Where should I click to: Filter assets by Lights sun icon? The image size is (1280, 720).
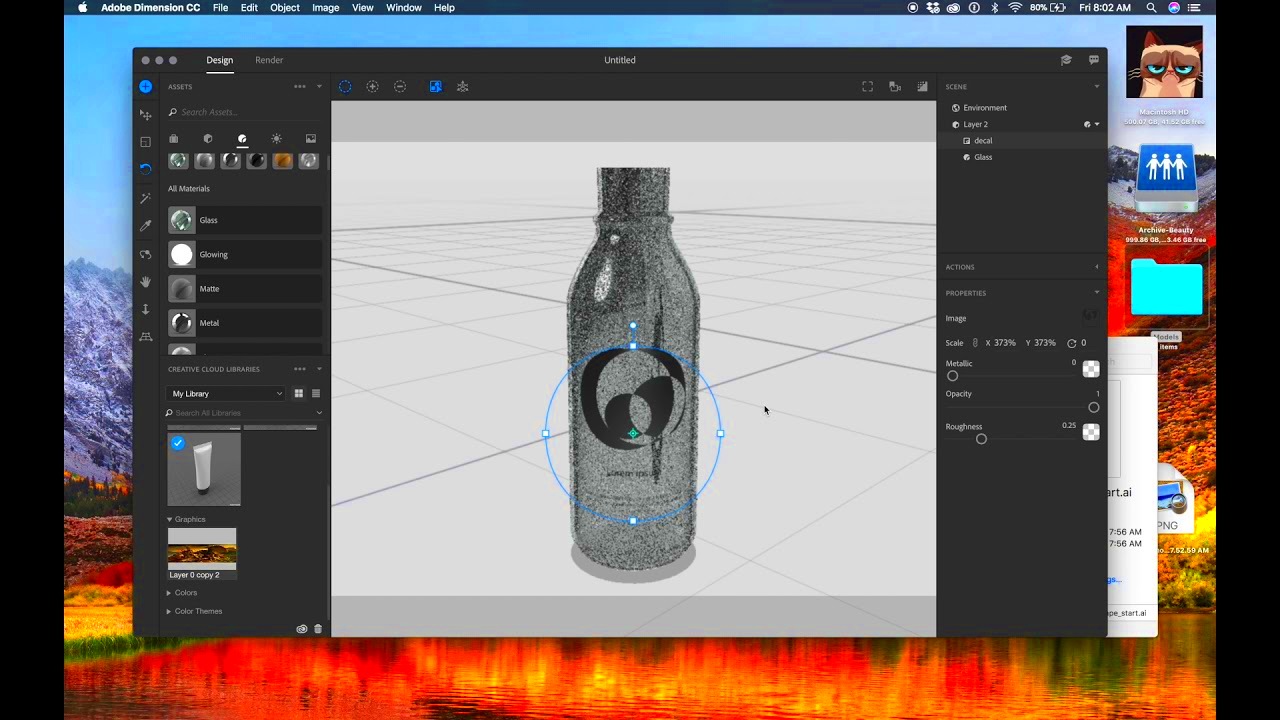coord(276,139)
